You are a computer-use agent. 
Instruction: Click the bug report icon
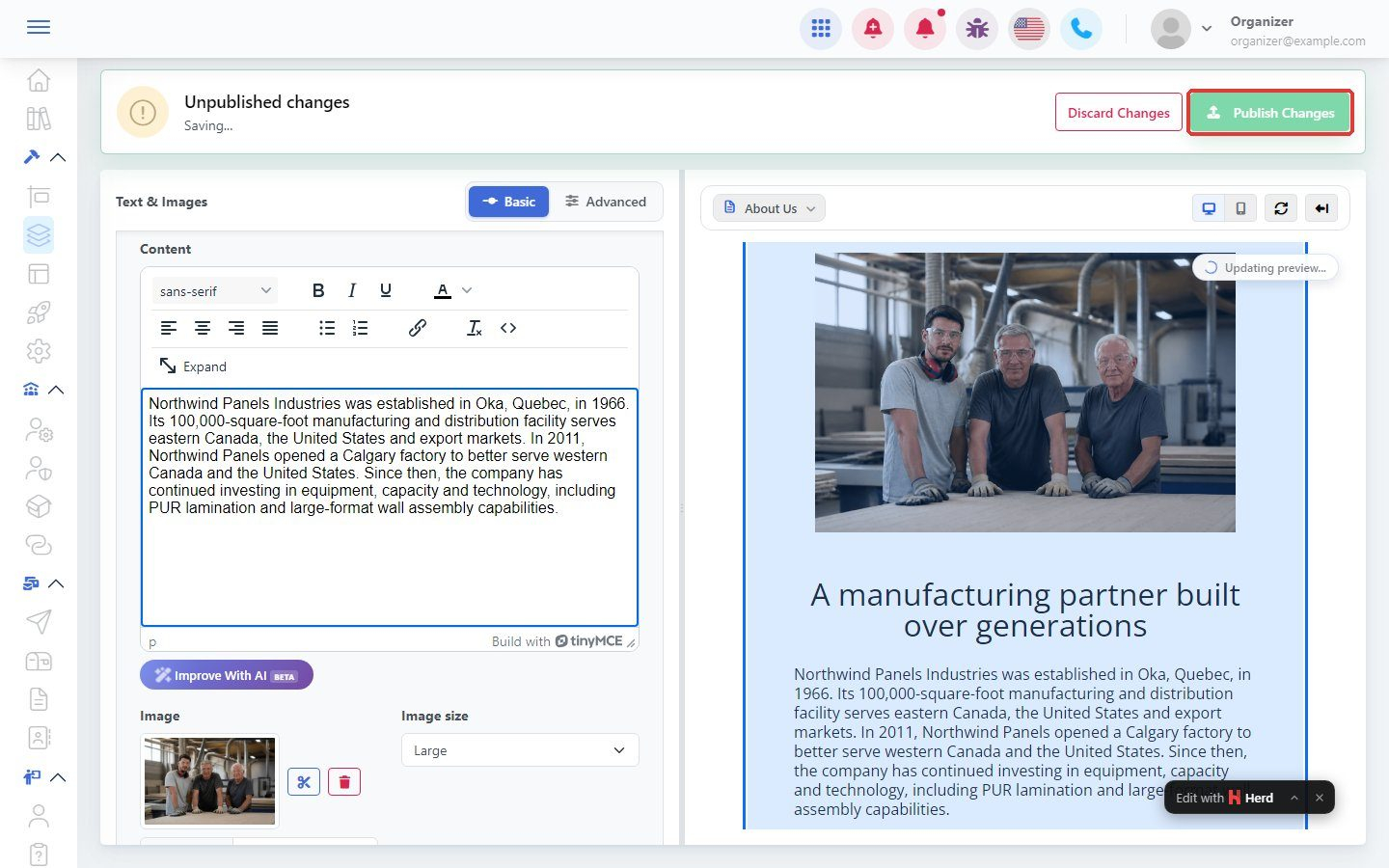977,29
